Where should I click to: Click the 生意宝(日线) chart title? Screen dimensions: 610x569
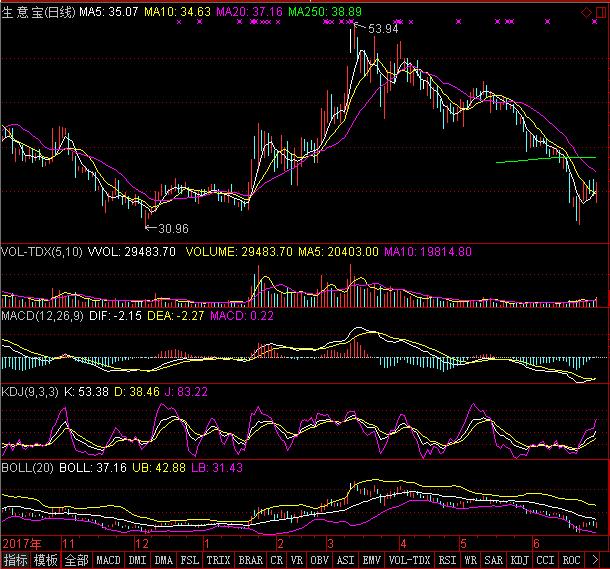(x=39, y=12)
